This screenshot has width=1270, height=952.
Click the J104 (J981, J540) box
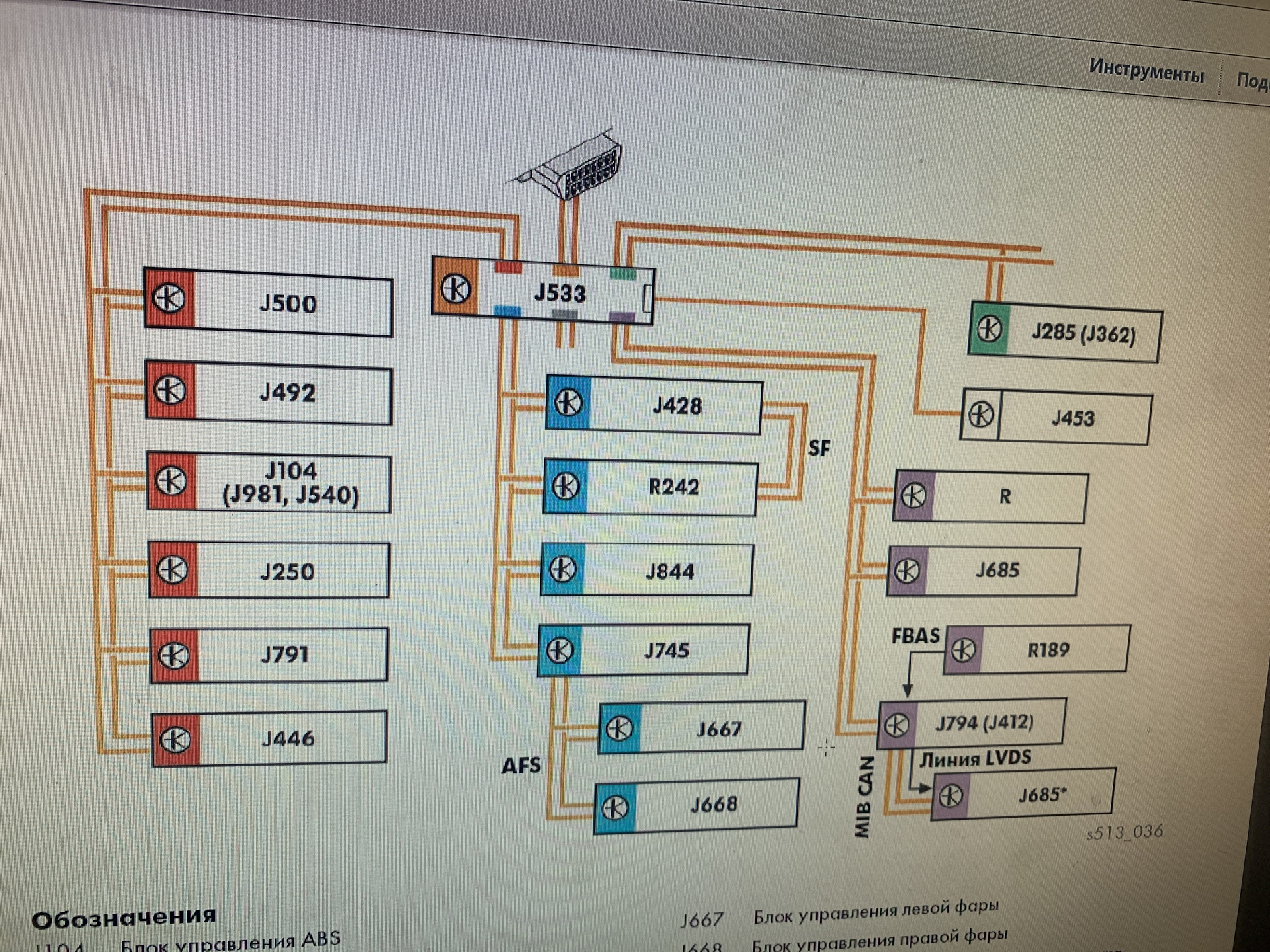point(269,483)
